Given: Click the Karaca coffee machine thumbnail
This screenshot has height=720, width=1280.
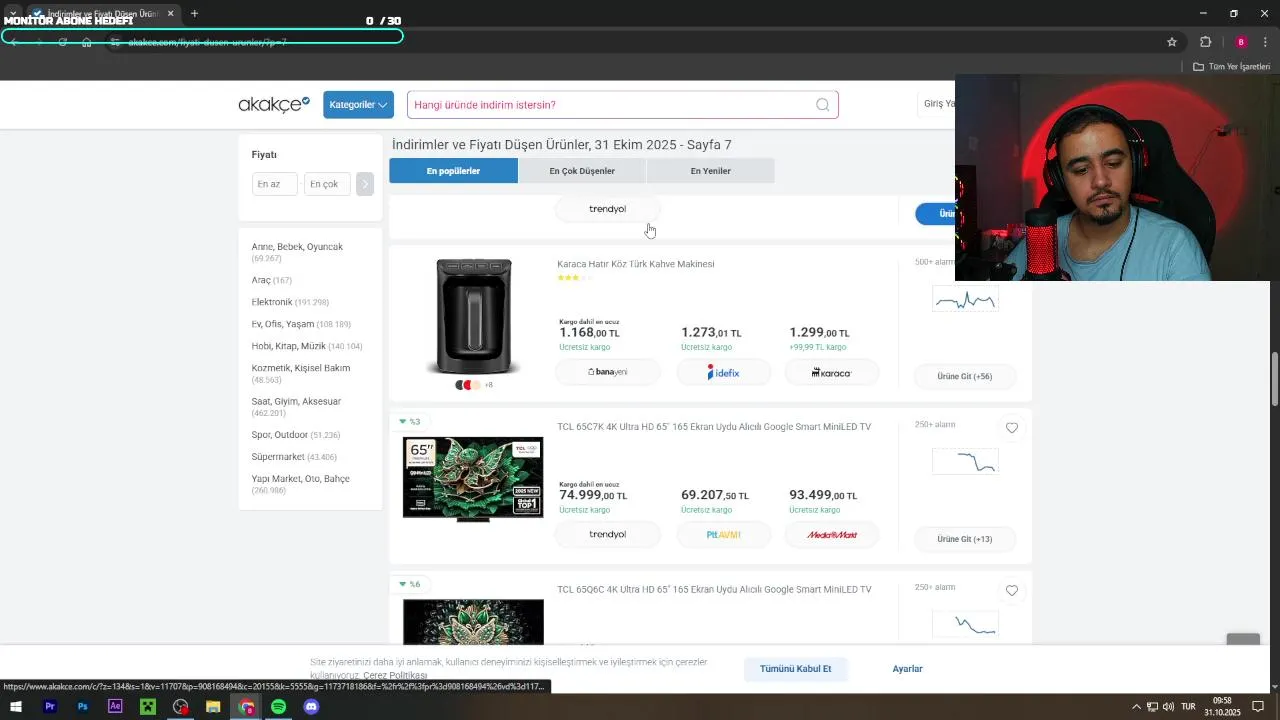Looking at the screenshot, I should [473, 317].
